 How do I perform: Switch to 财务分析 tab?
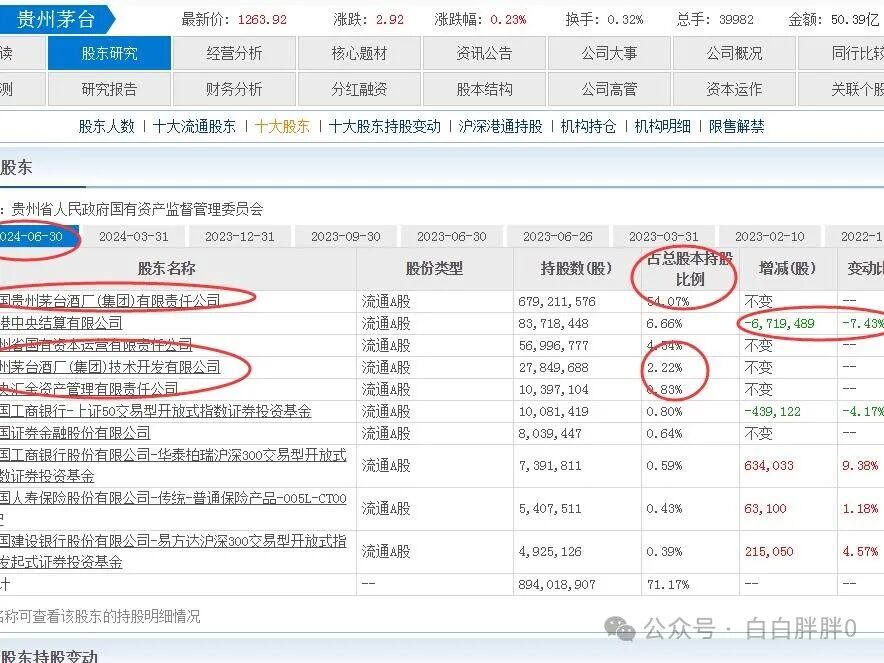(234, 89)
